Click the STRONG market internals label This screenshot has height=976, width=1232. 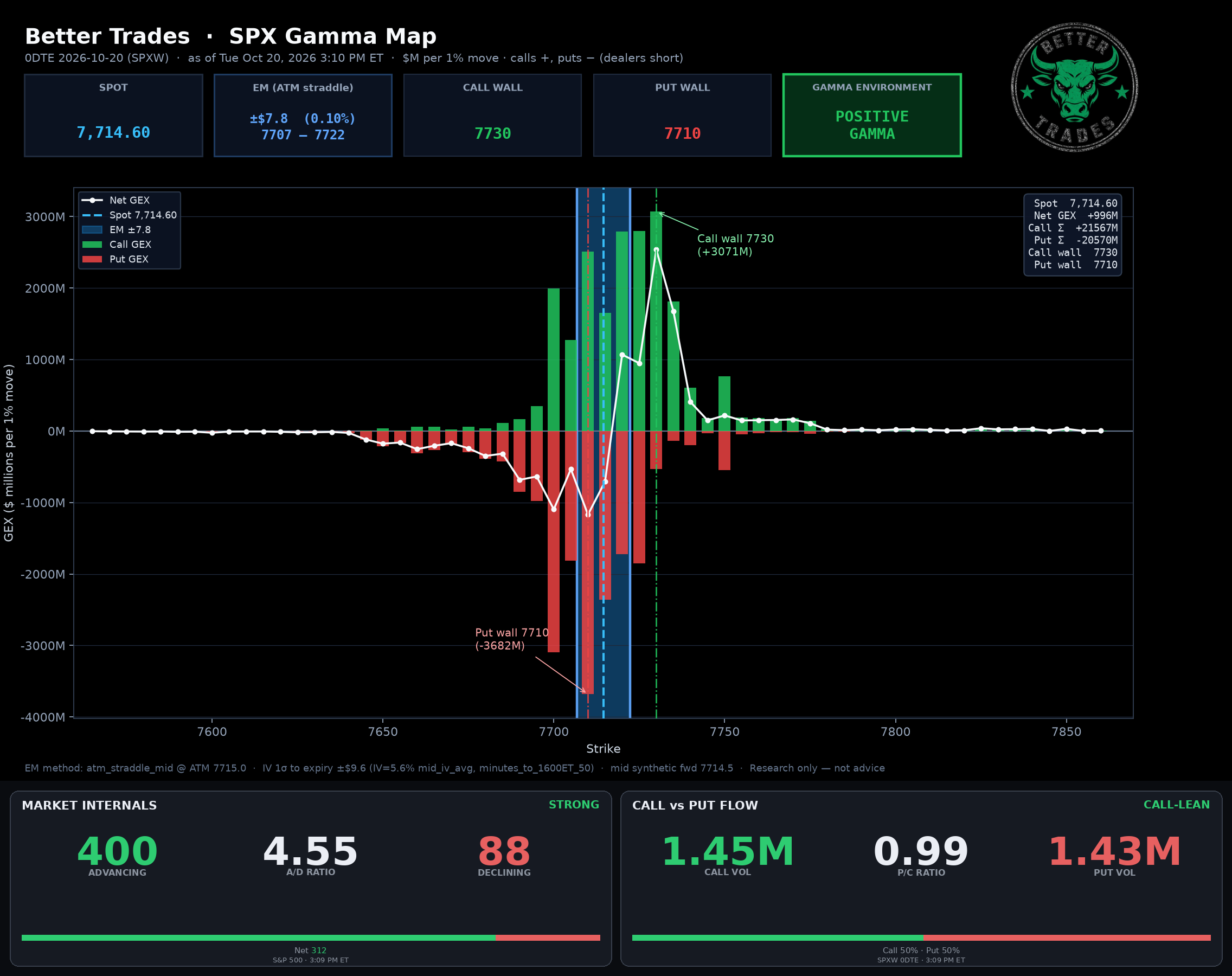click(x=574, y=805)
